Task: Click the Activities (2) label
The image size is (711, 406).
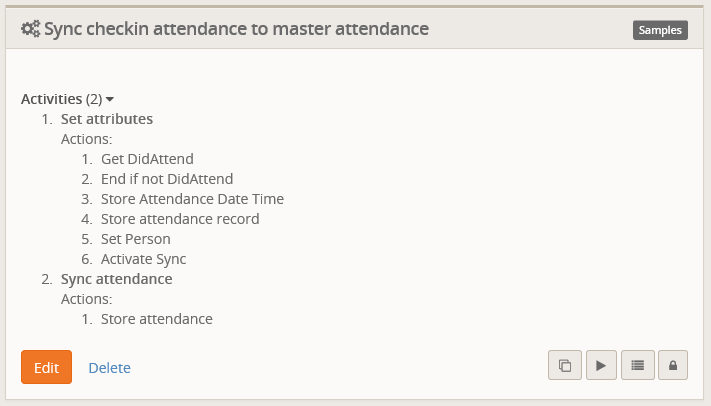Action: coord(62,99)
